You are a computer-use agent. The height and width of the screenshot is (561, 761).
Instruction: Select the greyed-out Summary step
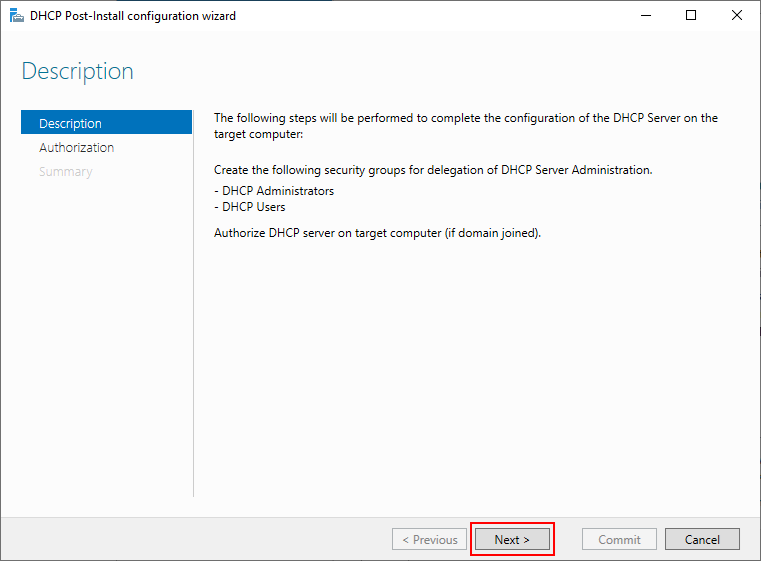coord(66,171)
